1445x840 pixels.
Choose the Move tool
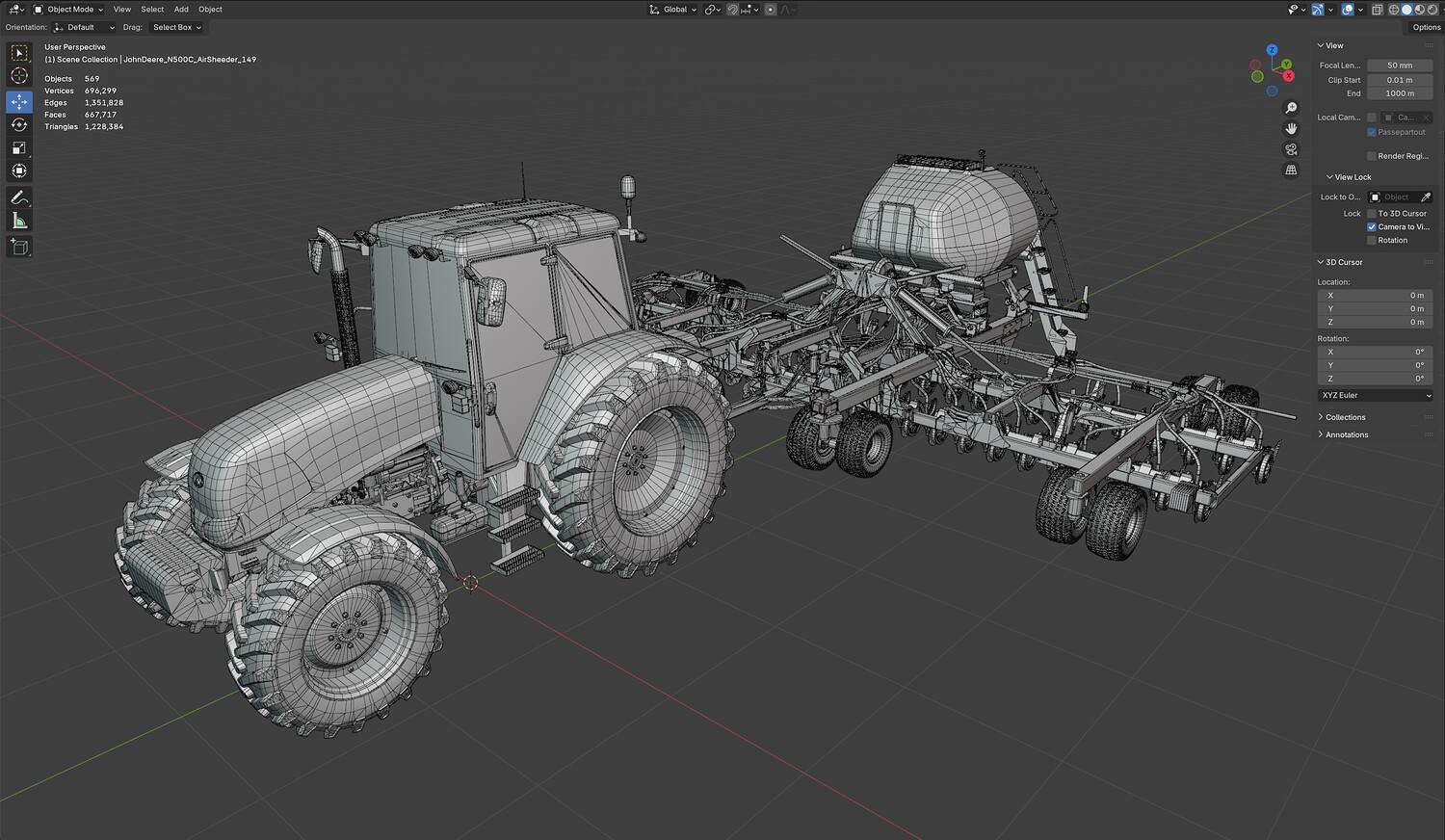(19, 101)
